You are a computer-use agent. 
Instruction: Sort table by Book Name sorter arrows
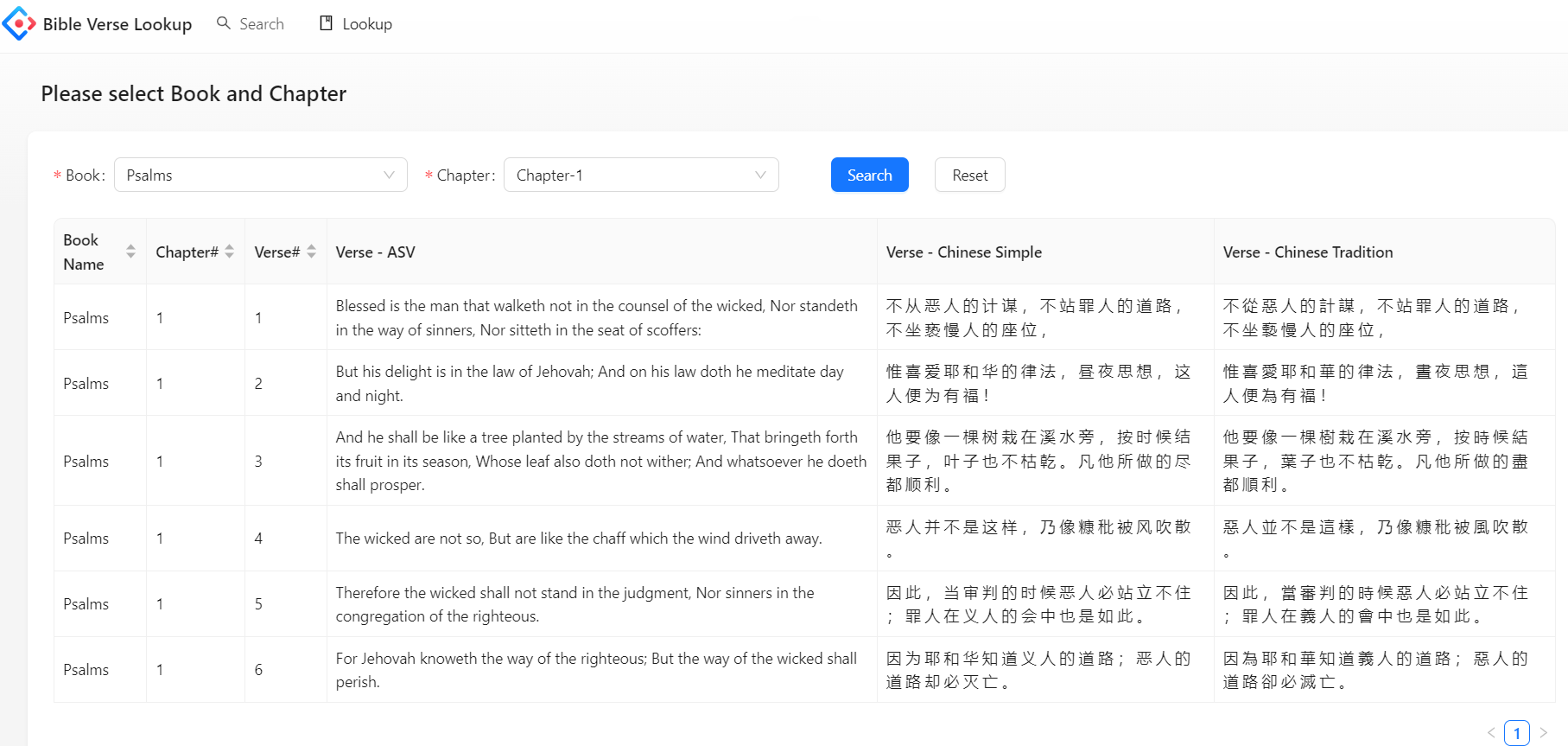click(x=130, y=252)
